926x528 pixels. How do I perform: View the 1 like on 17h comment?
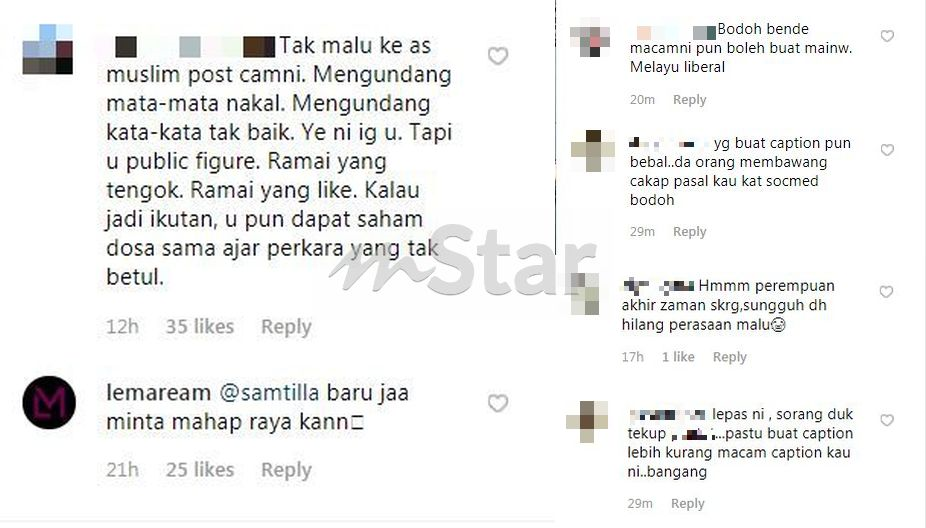coord(678,357)
